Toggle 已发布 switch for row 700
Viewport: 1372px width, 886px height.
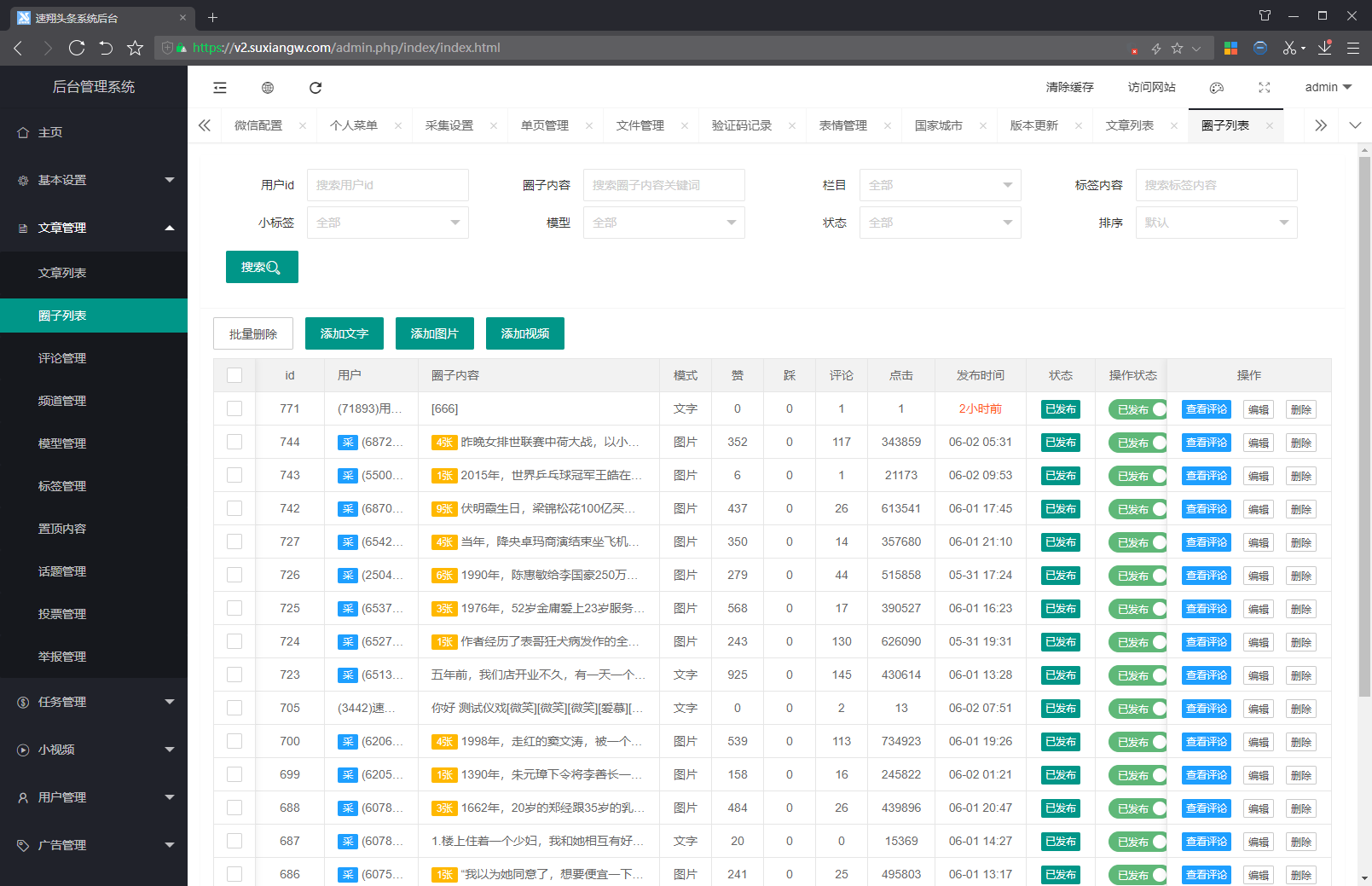[1138, 742]
